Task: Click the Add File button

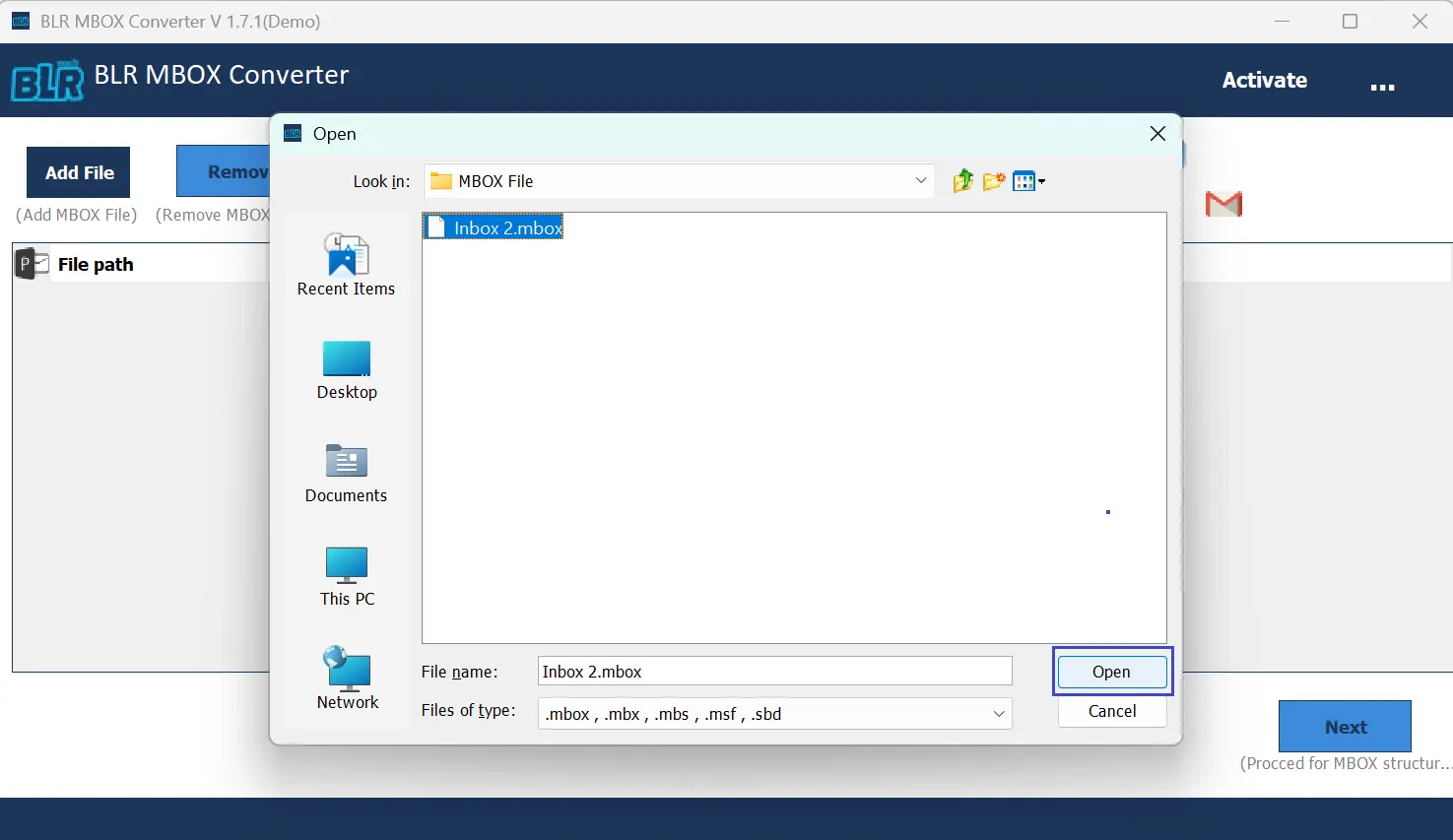Action: click(x=79, y=172)
